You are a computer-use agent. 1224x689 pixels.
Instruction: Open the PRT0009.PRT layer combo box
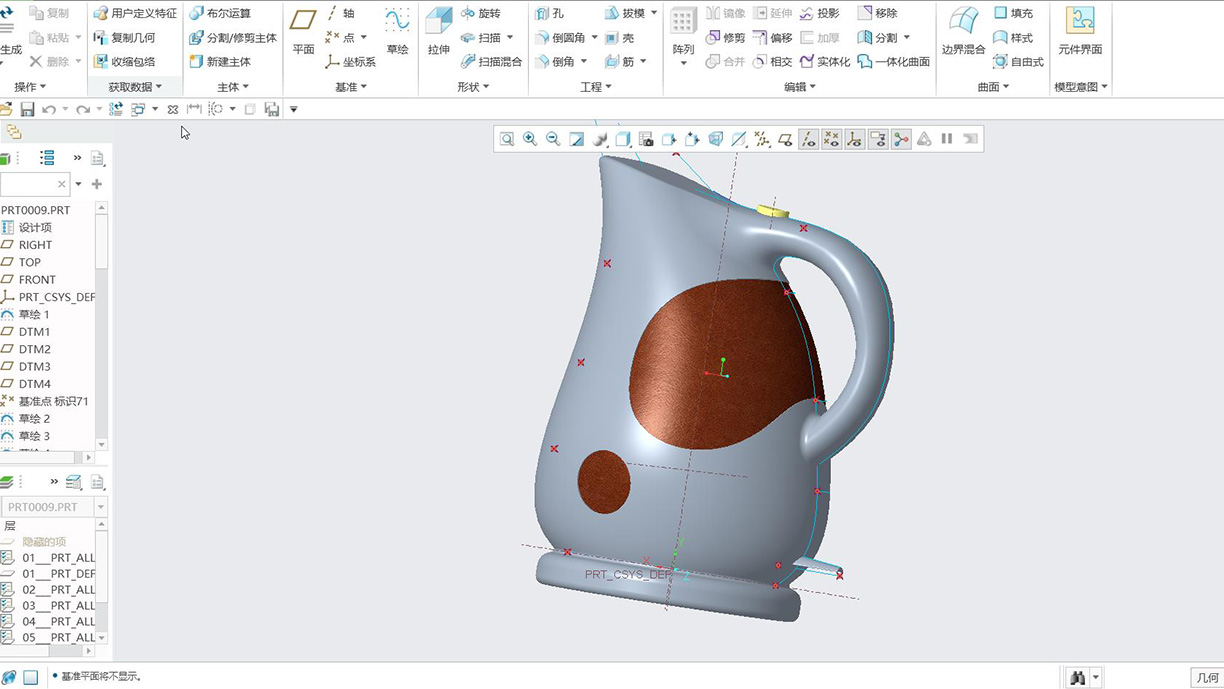pyautogui.click(x=54, y=507)
